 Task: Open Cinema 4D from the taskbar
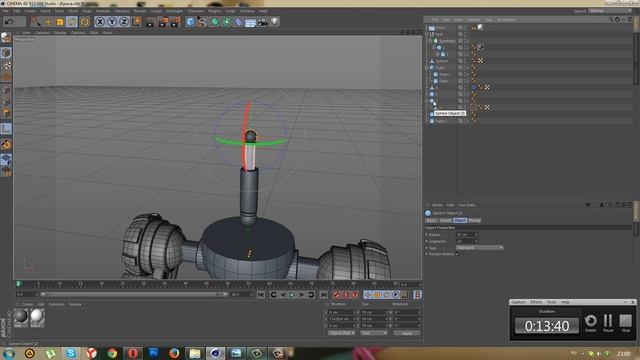(x=215, y=353)
